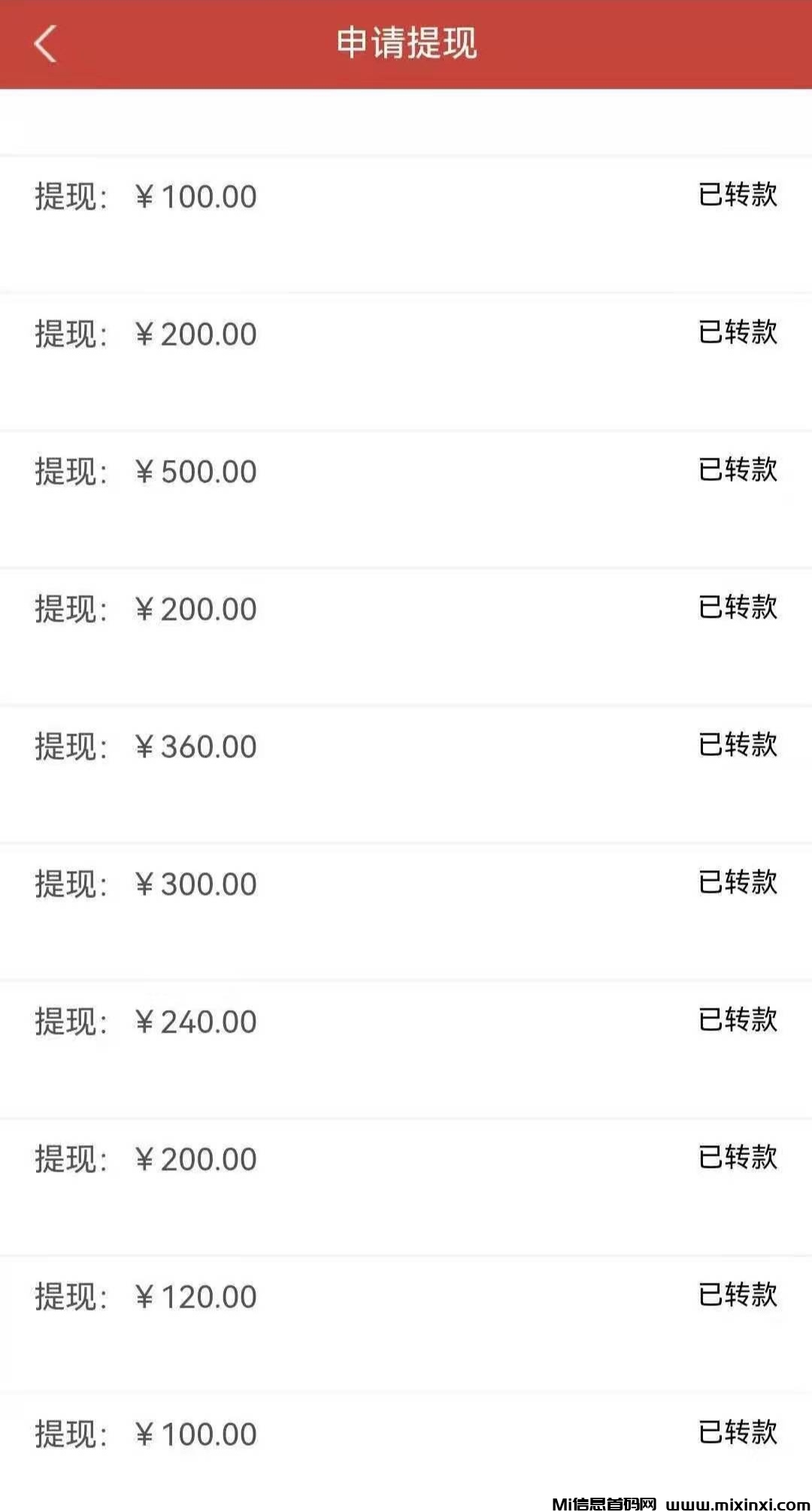Tap the back arrow icon

click(45, 44)
